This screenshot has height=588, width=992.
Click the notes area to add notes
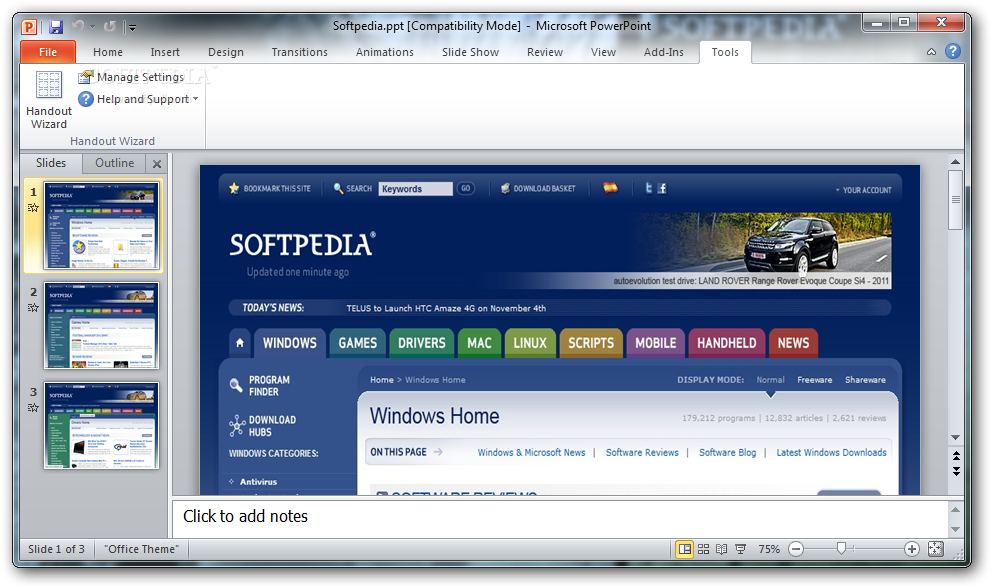(x=559, y=518)
